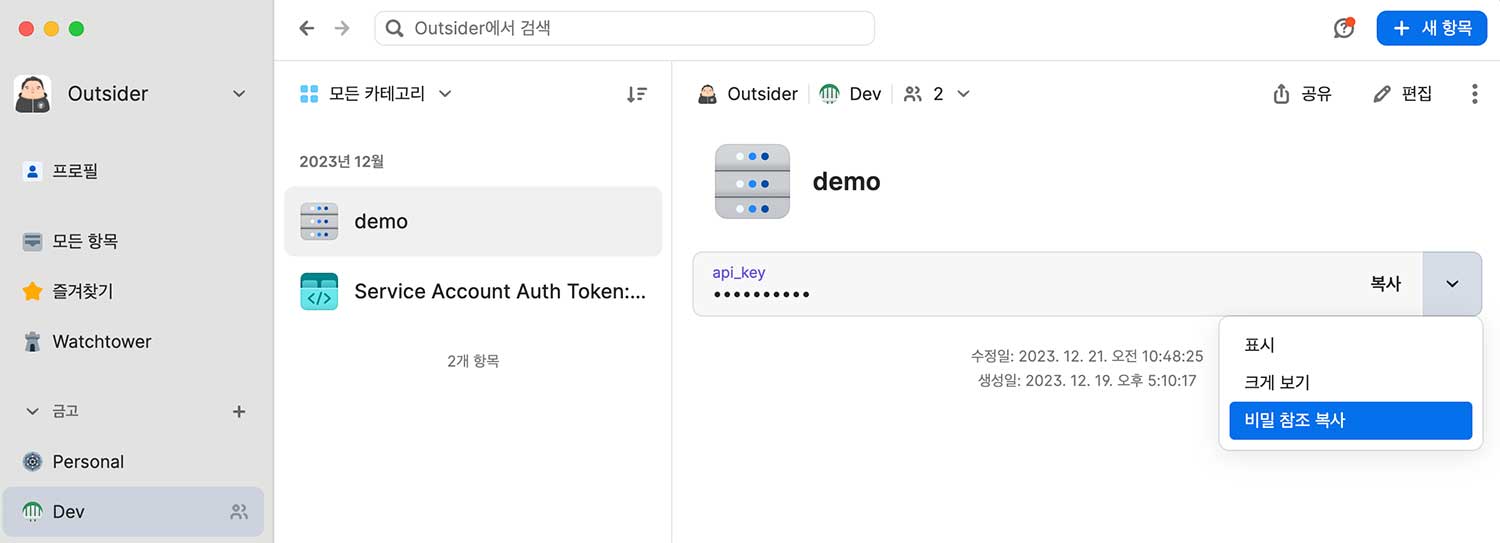Toggle the api_key field chevron dropdown
The image size is (1500, 543).
1452,284
